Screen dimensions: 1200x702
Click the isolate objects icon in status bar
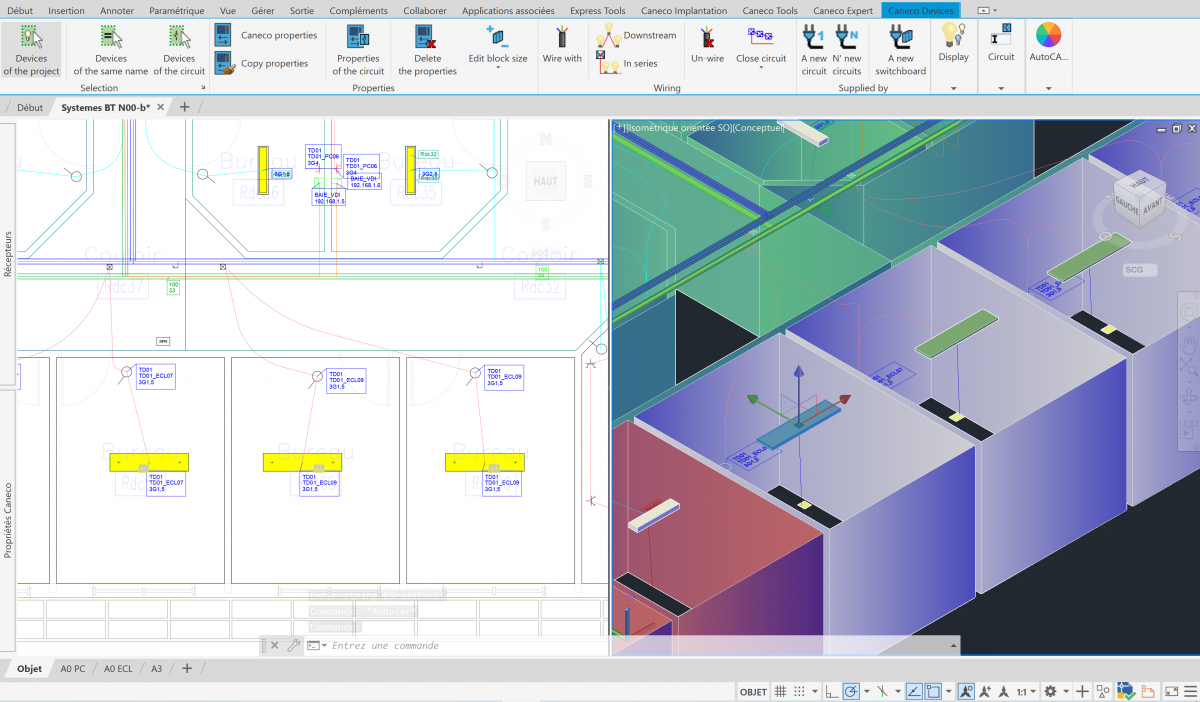click(1103, 691)
